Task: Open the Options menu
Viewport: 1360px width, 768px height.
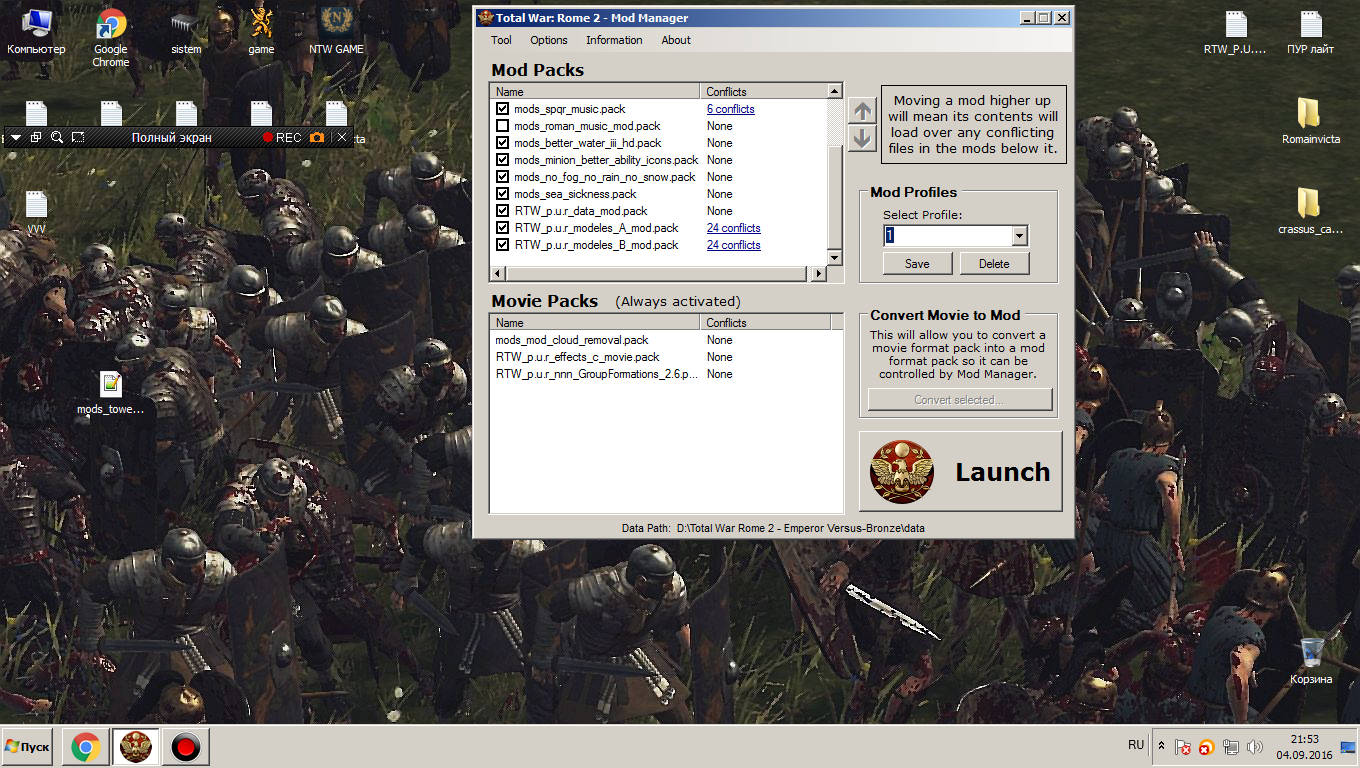Action: pyautogui.click(x=549, y=40)
